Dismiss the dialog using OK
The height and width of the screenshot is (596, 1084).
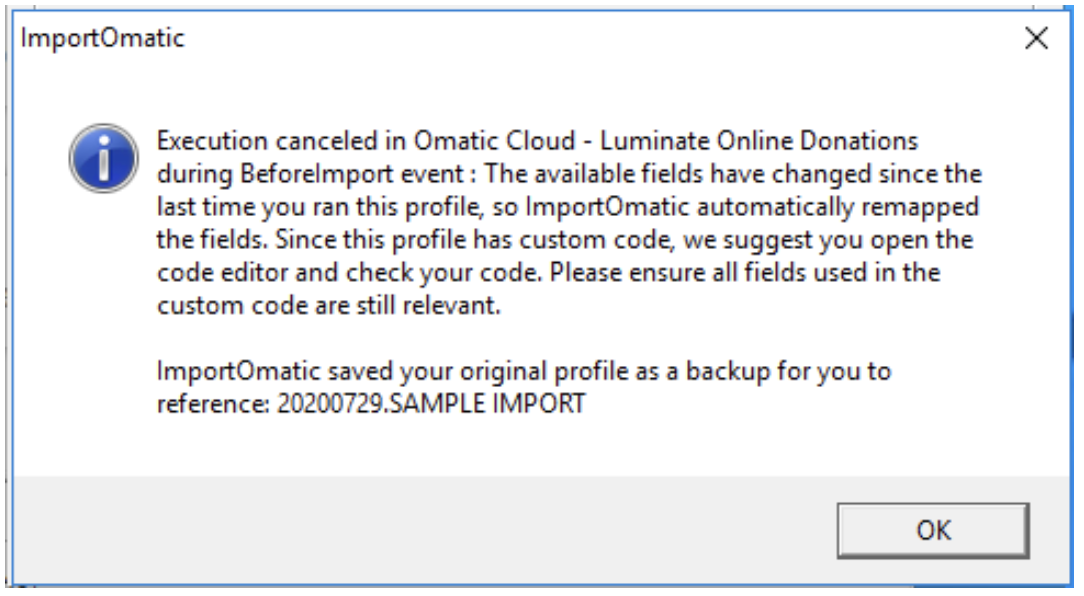click(934, 531)
